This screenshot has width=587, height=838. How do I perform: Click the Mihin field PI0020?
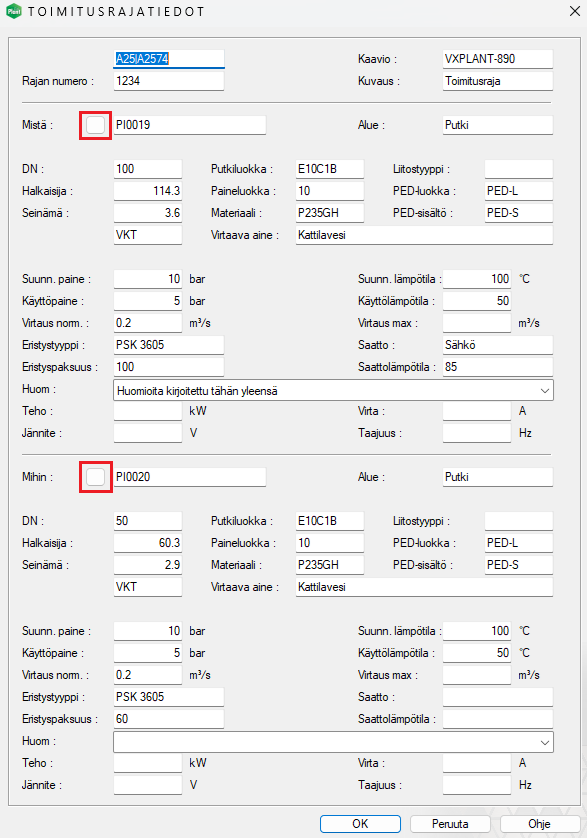click(x=190, y=477)
